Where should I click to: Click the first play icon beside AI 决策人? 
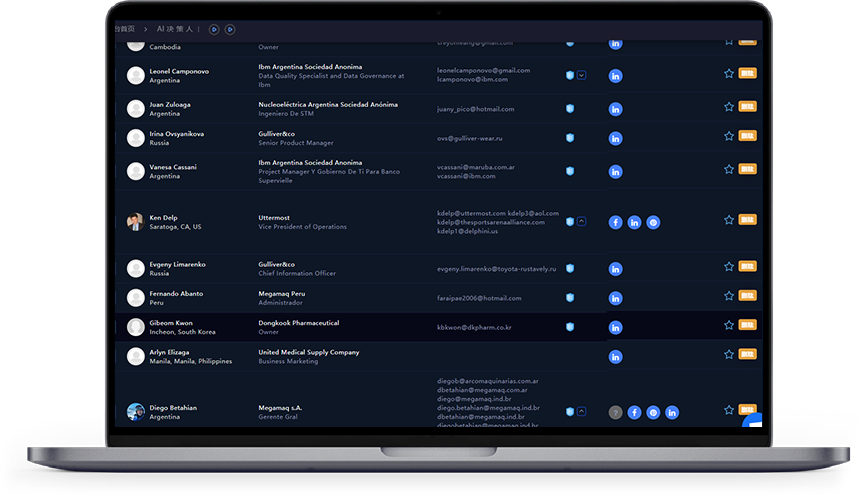(214, 29)
